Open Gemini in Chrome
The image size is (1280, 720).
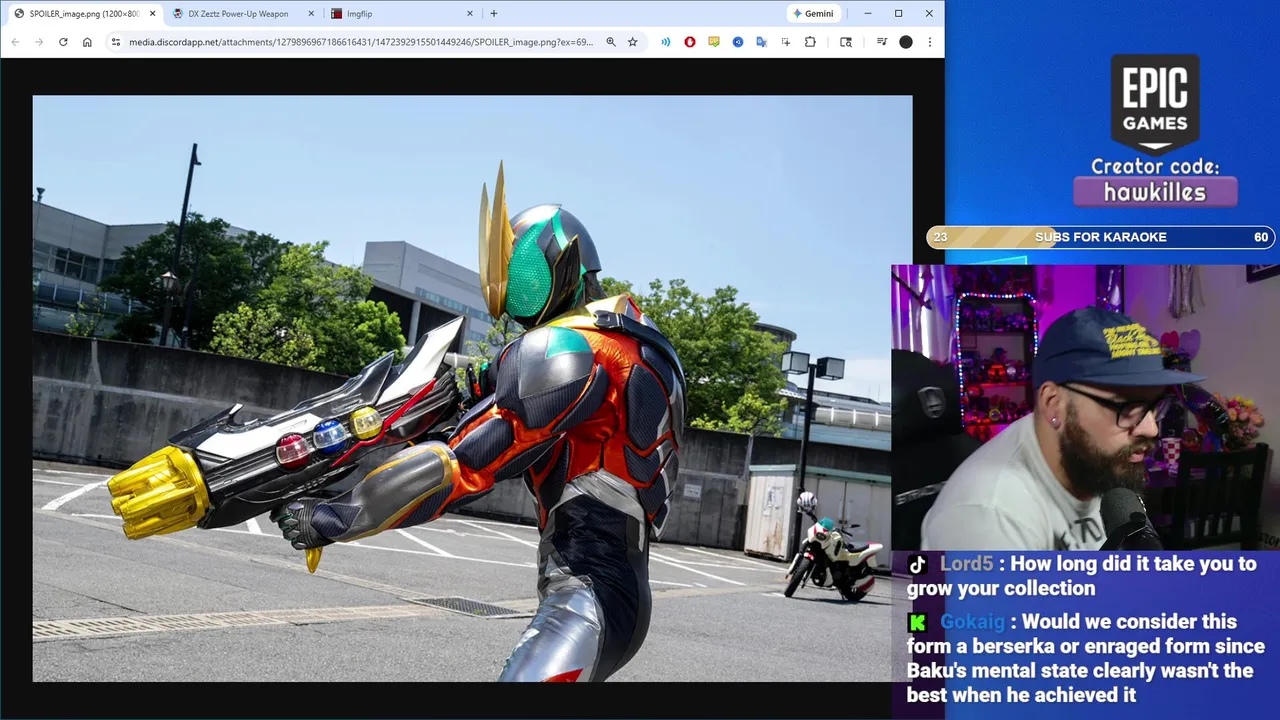pos(813,13)
